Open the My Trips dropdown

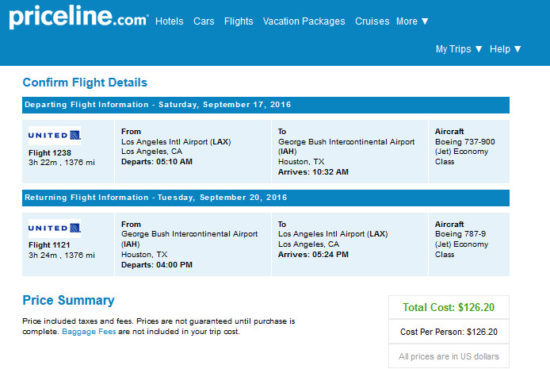(x=459, y=49)
